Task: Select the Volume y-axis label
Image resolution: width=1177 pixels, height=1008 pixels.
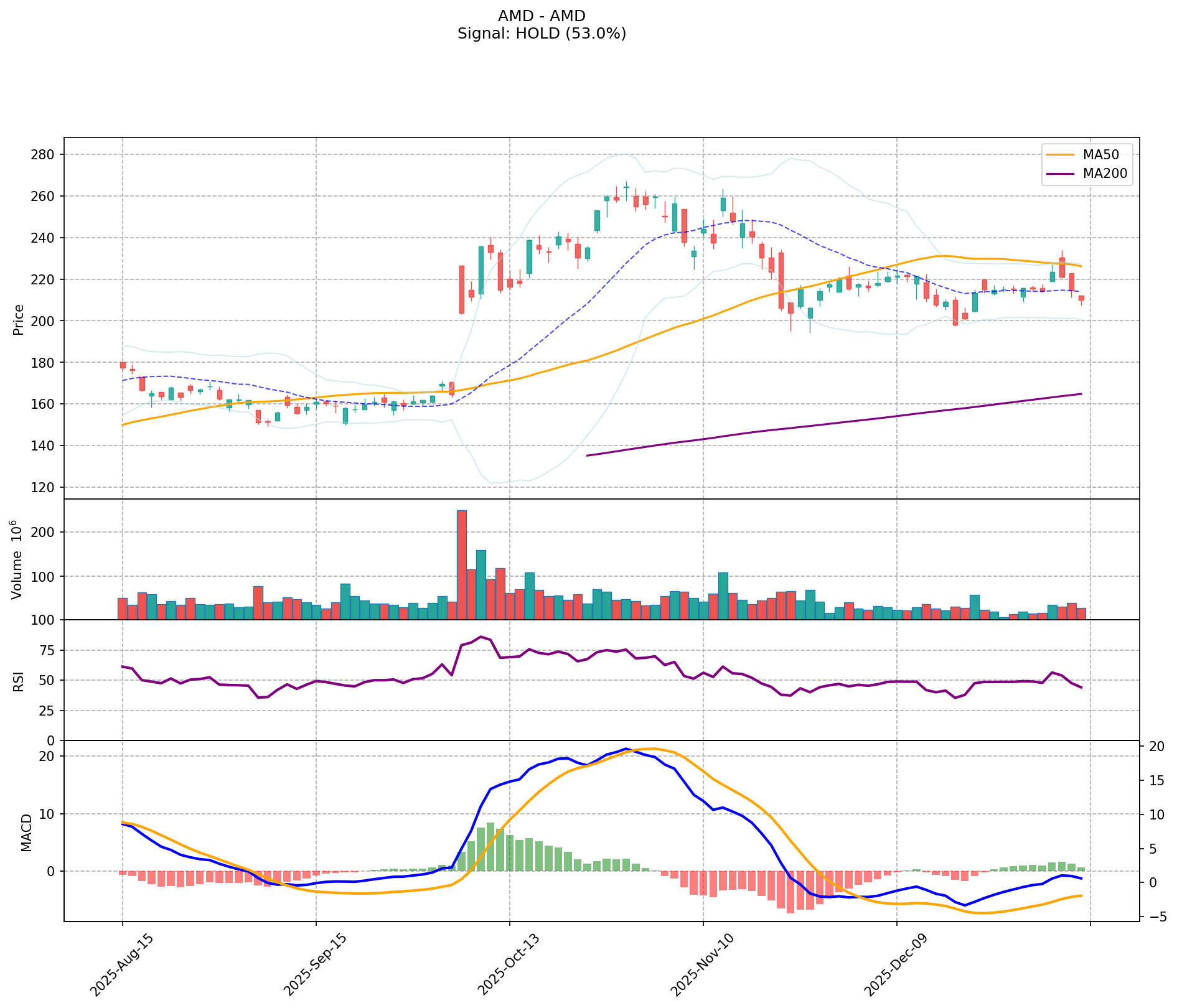Action: click(x=19, y=560)
